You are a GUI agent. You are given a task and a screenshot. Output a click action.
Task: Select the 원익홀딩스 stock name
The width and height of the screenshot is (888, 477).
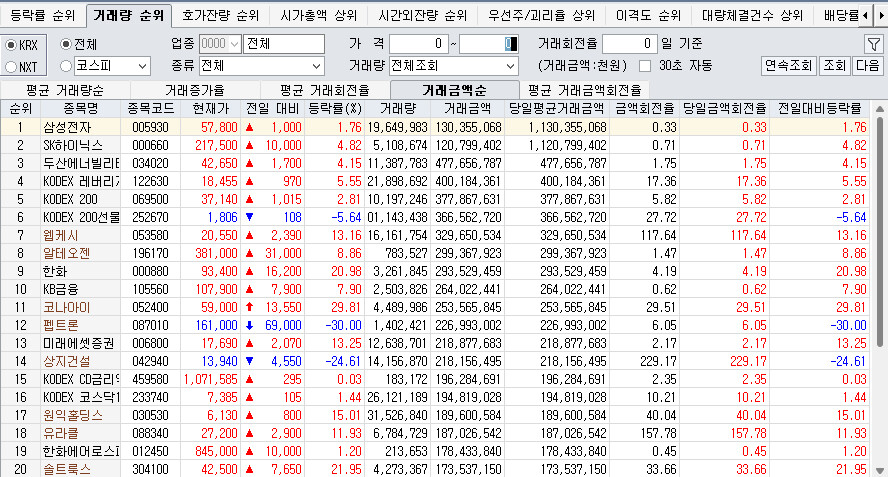pyautogui.click(x=73, y=415)
